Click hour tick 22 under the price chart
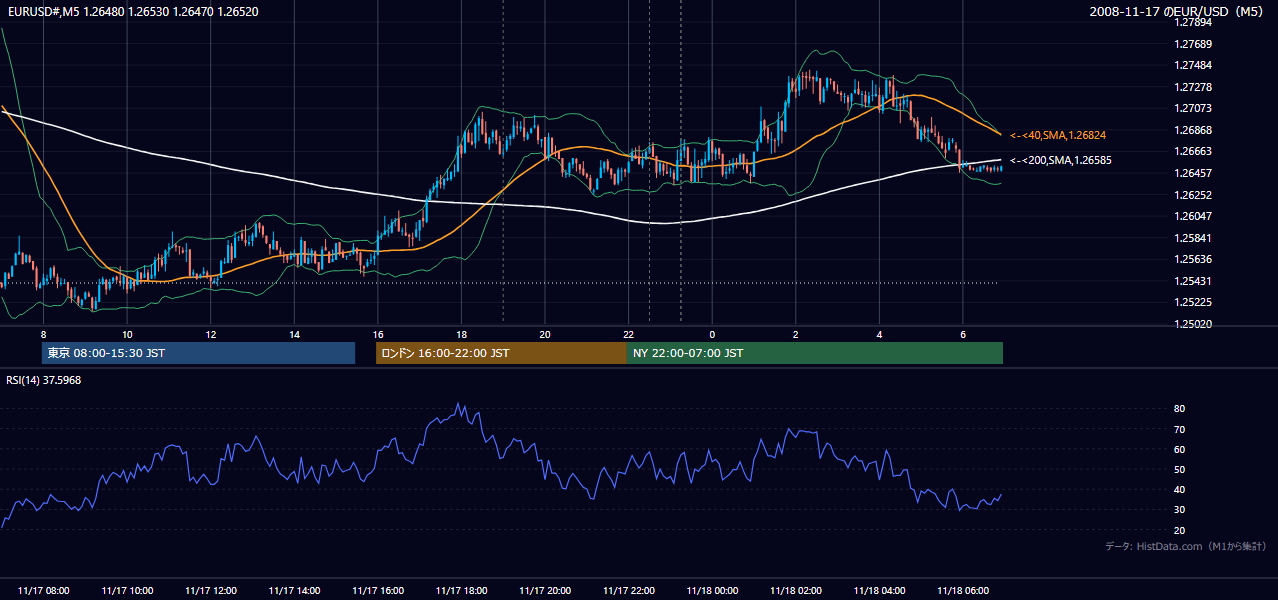The width and height of the screenshot is (1278, 600). [629, 334]
